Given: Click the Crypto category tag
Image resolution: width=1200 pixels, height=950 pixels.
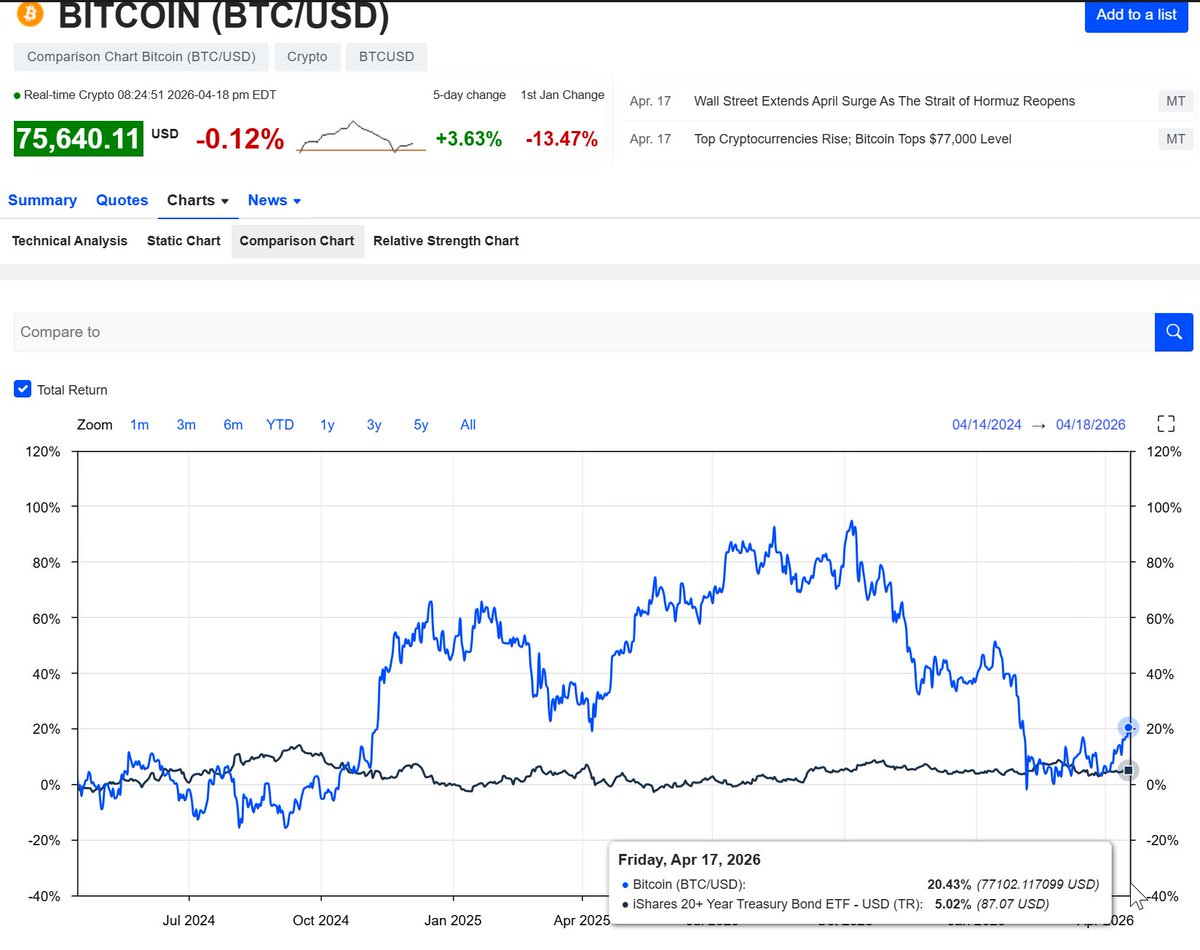Looking at the screenshot, I should click(307, 57).
